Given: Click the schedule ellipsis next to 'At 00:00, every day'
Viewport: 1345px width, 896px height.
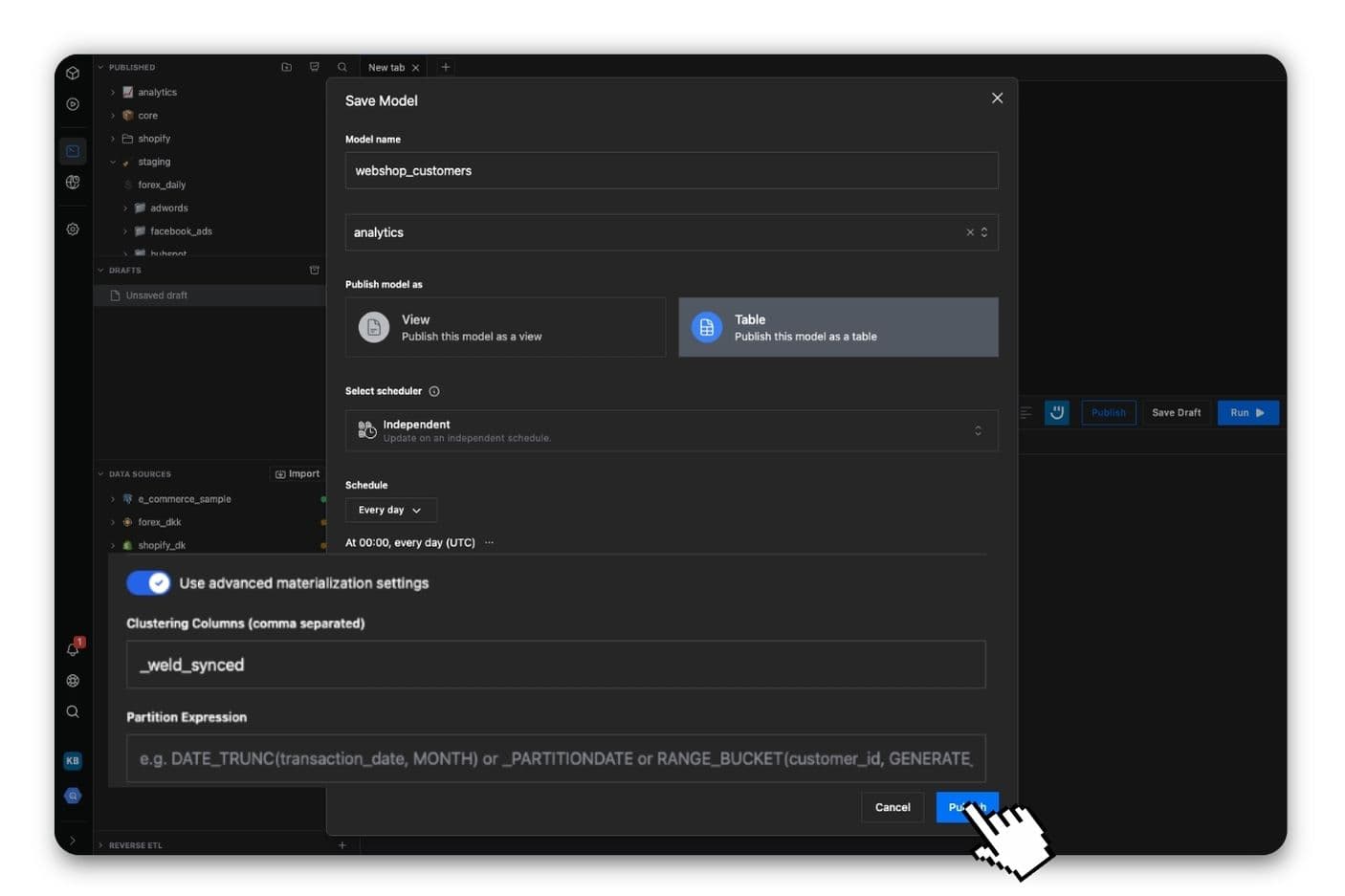Looking at the screenshot, I should point(489,541).
